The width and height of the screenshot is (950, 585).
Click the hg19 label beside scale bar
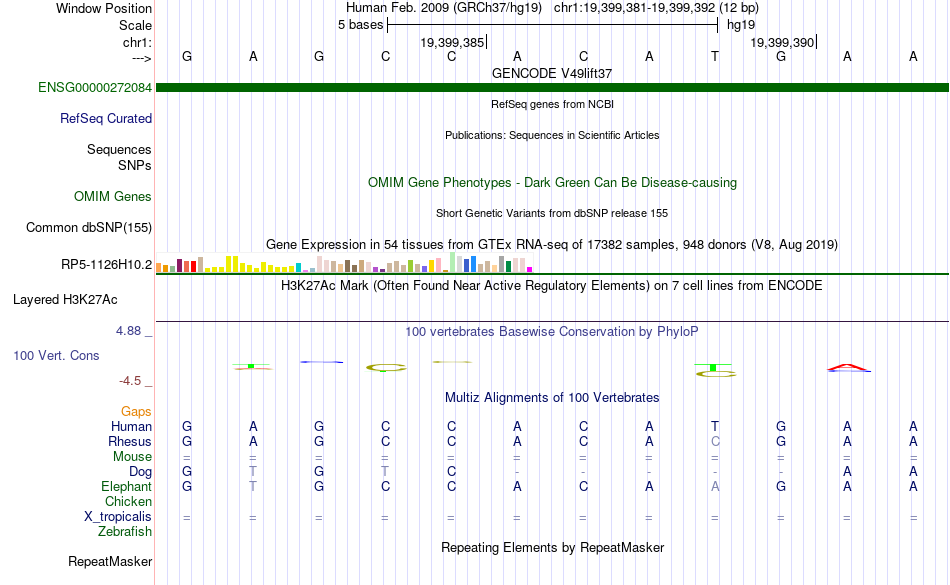(x=741, y=25)
